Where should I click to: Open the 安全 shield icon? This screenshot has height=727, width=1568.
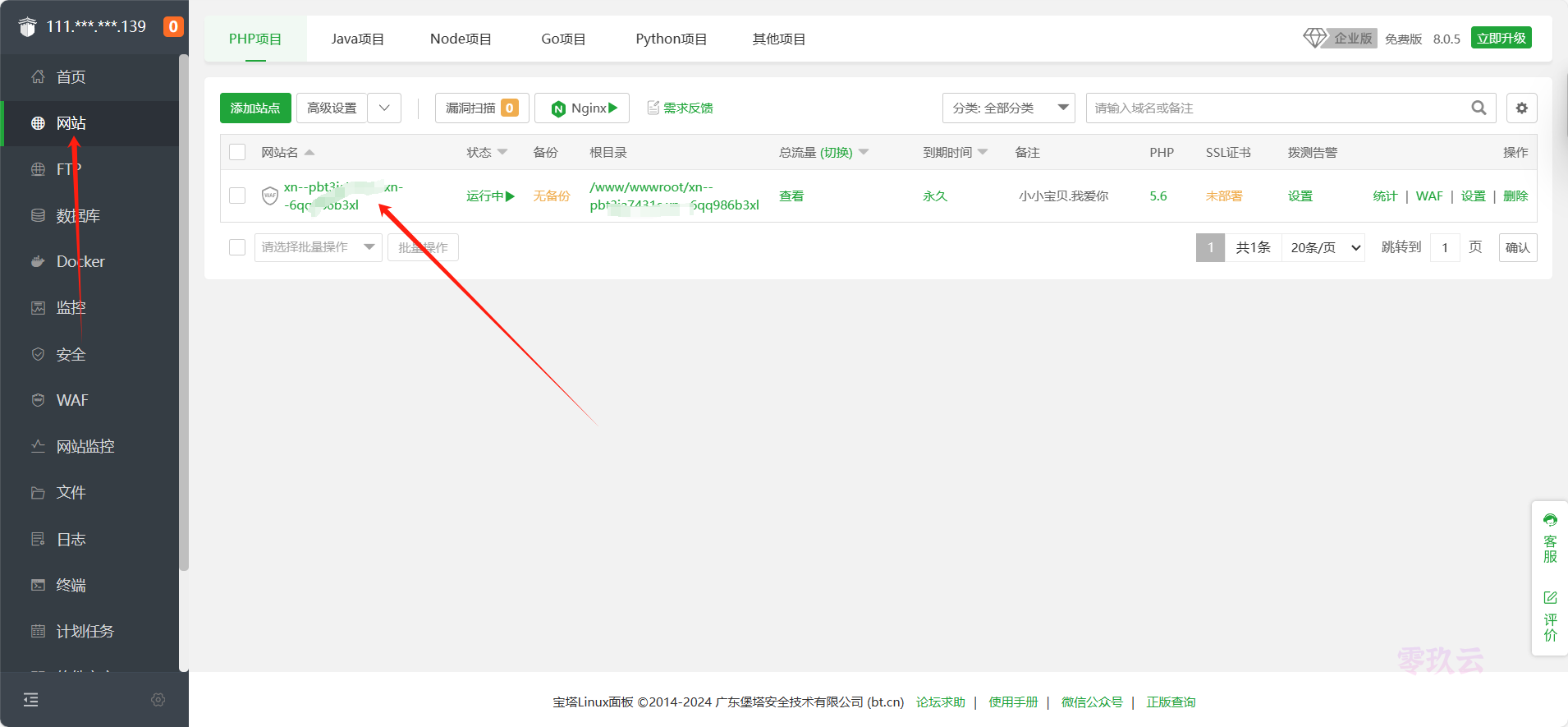coord(38,354)
